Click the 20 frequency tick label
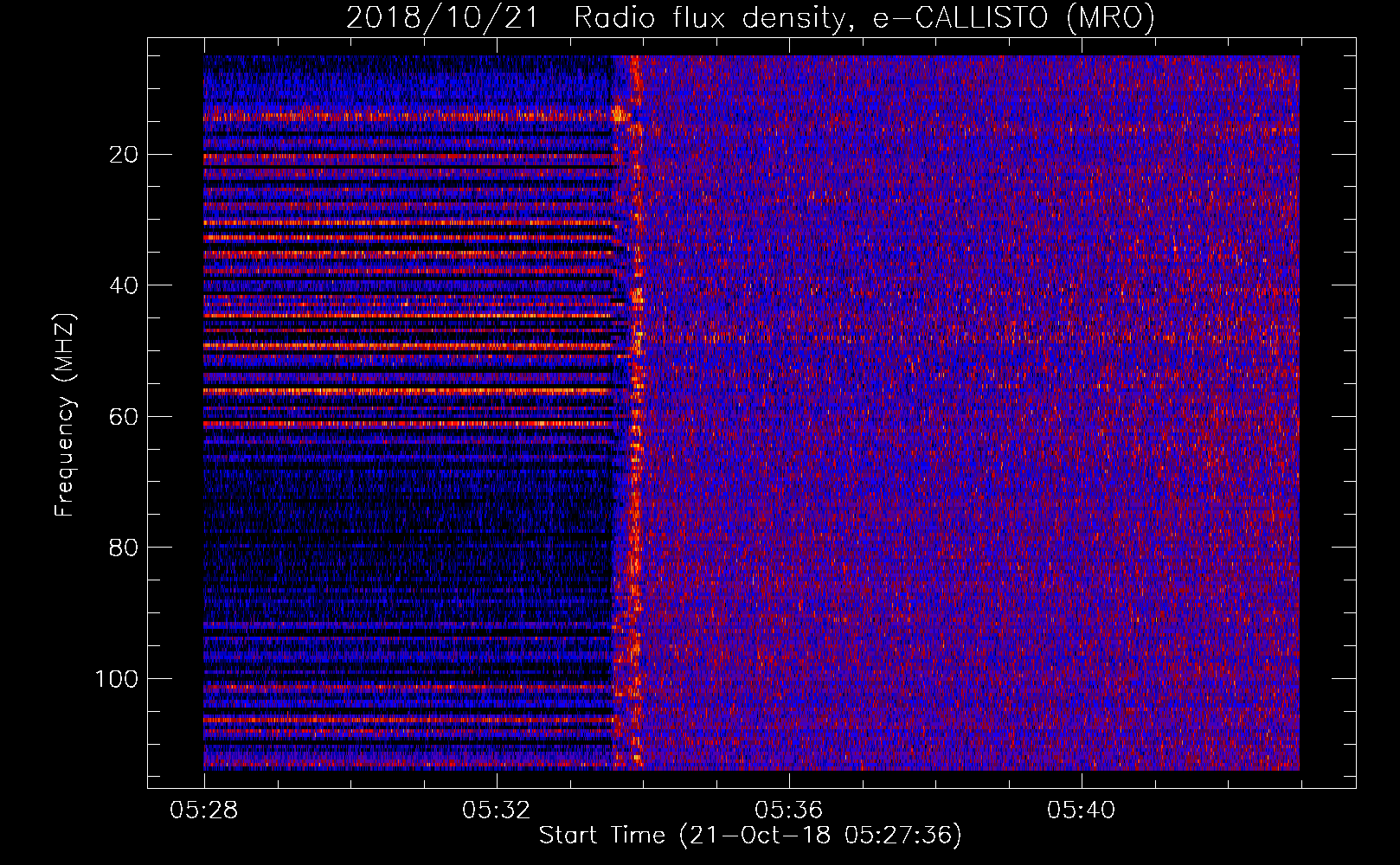1400x865 pixels. [x=124, y=155]
